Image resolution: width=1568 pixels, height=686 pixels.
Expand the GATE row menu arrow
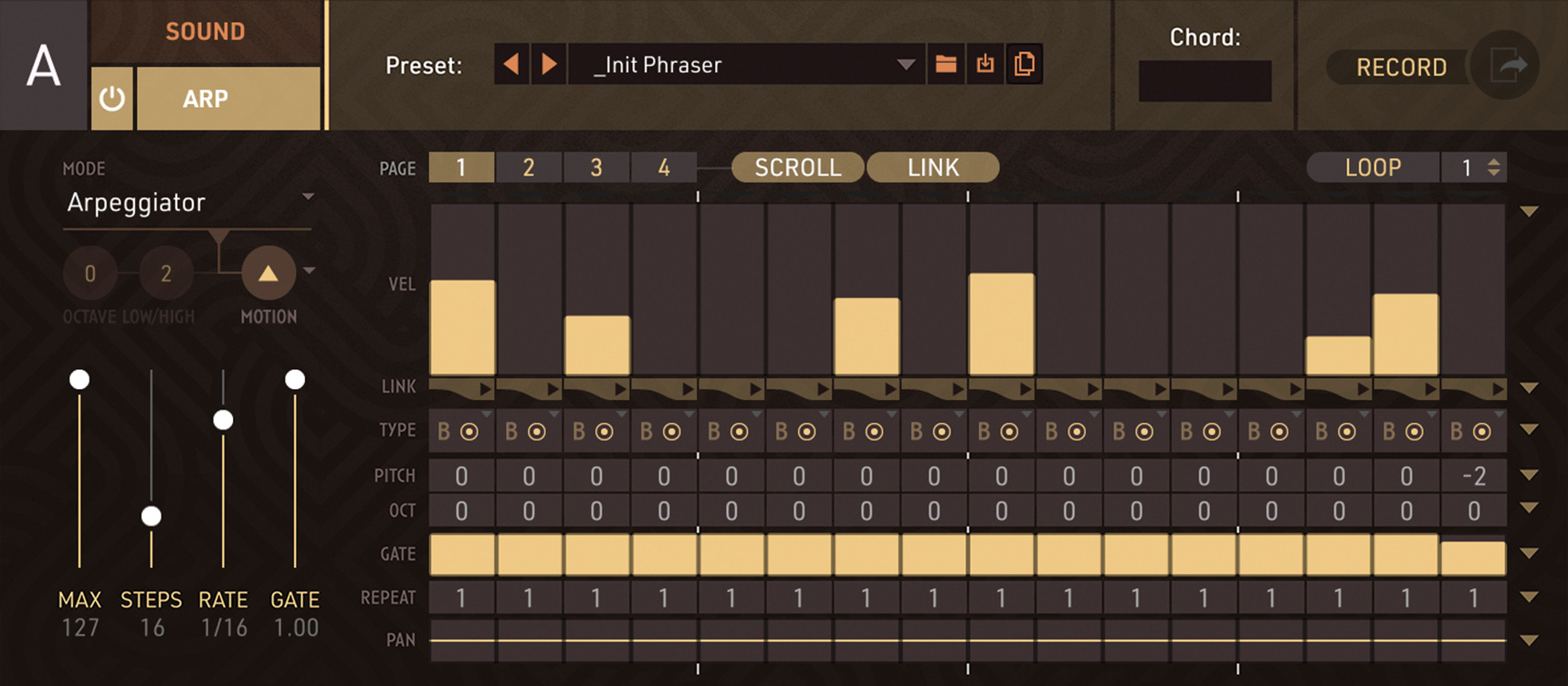point(1530,554)
